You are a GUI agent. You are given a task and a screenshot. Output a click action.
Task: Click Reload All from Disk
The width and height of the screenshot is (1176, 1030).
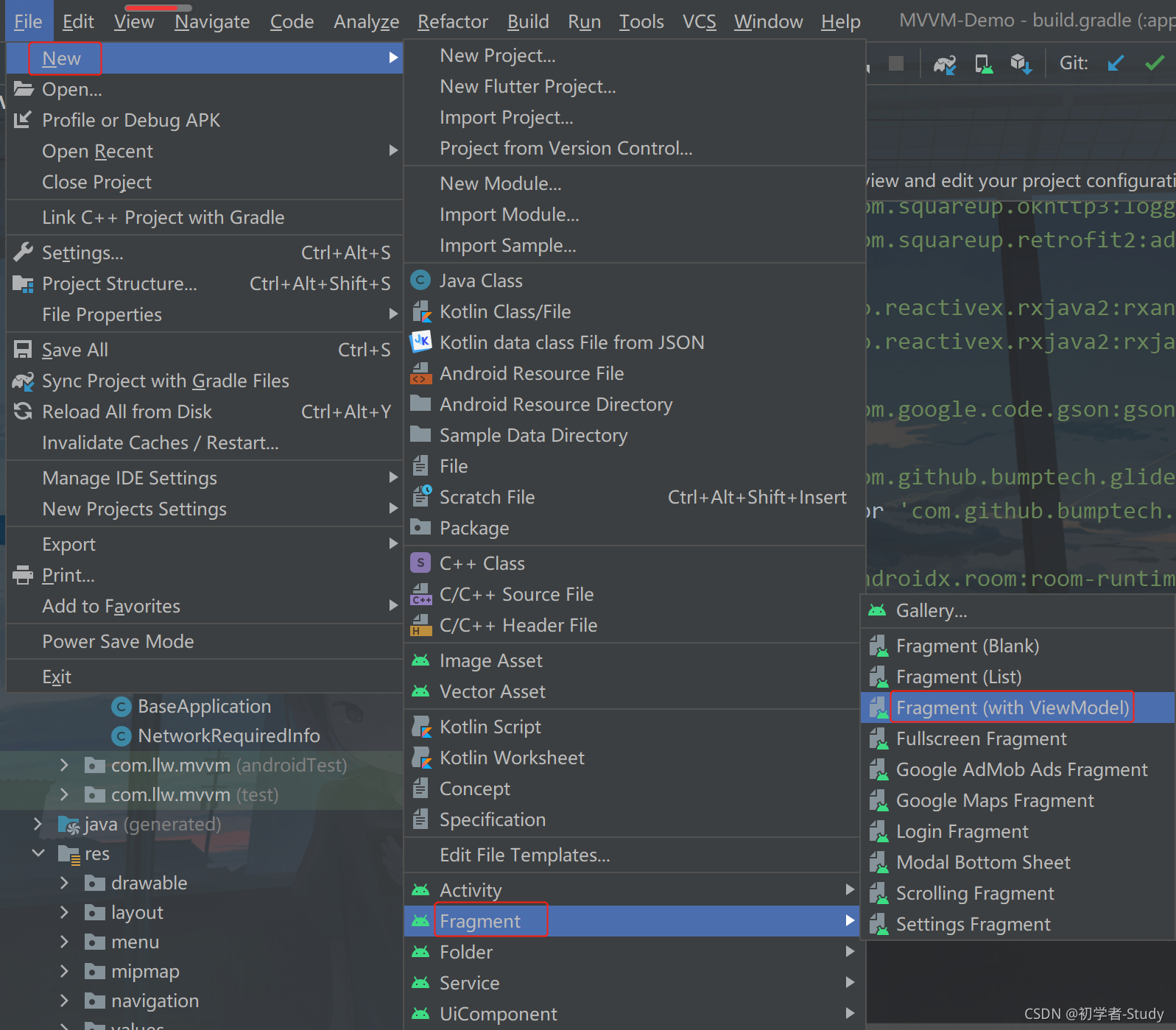(x=205, y=412)
